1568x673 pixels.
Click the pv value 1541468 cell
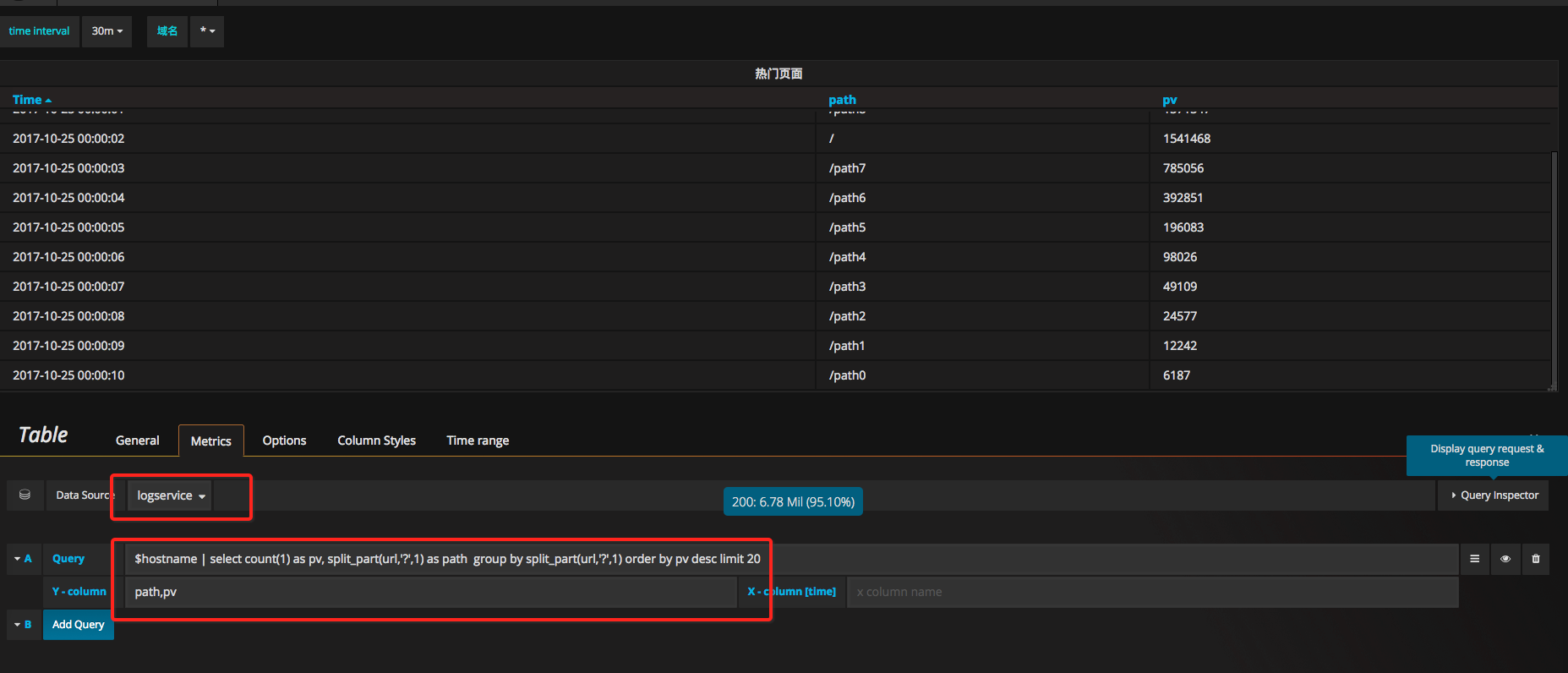tap(1187, 139)
